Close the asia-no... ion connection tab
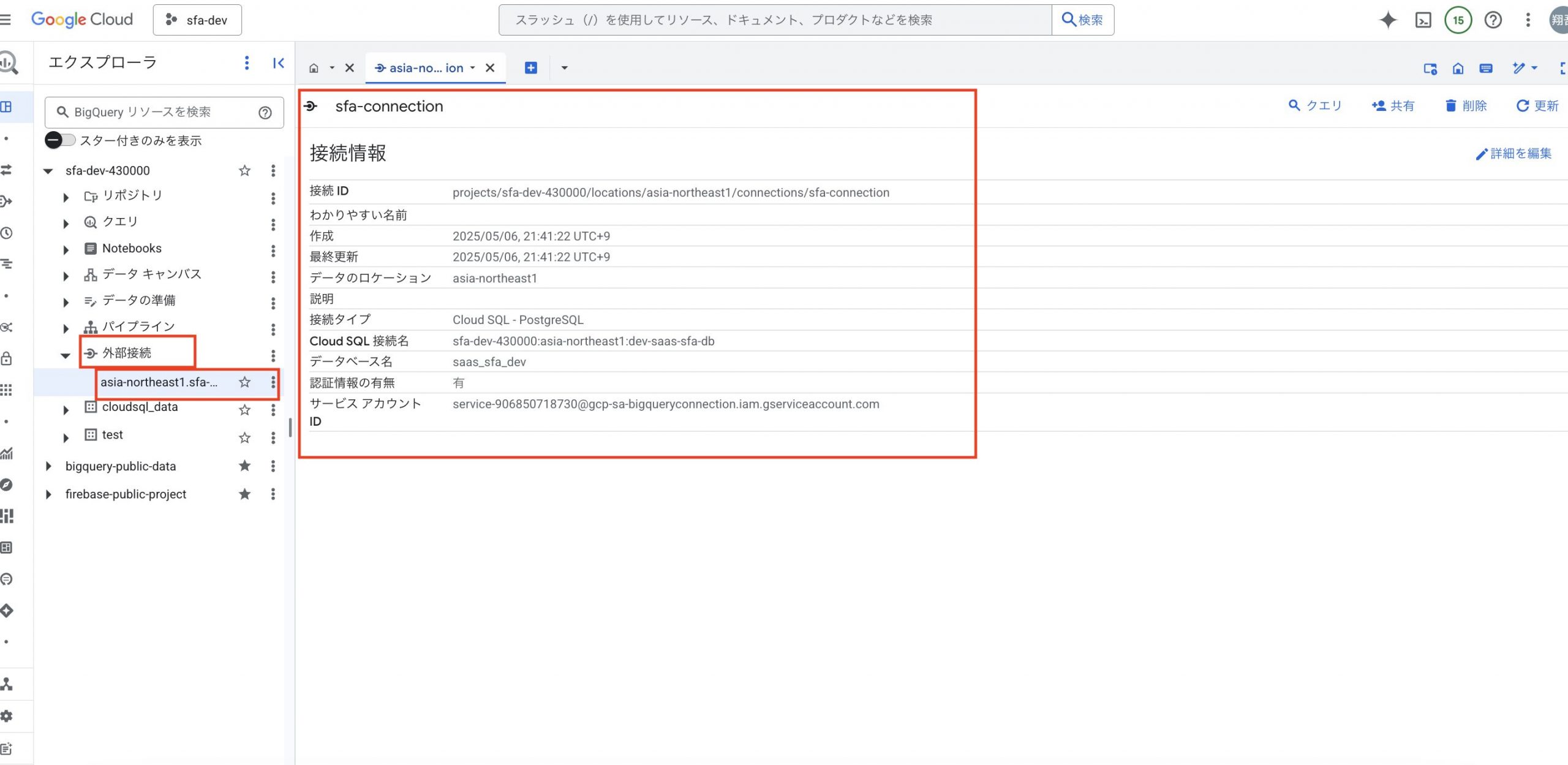This screenshot has height=765, width=1568. pyautogui.click(x=490, y=68)
